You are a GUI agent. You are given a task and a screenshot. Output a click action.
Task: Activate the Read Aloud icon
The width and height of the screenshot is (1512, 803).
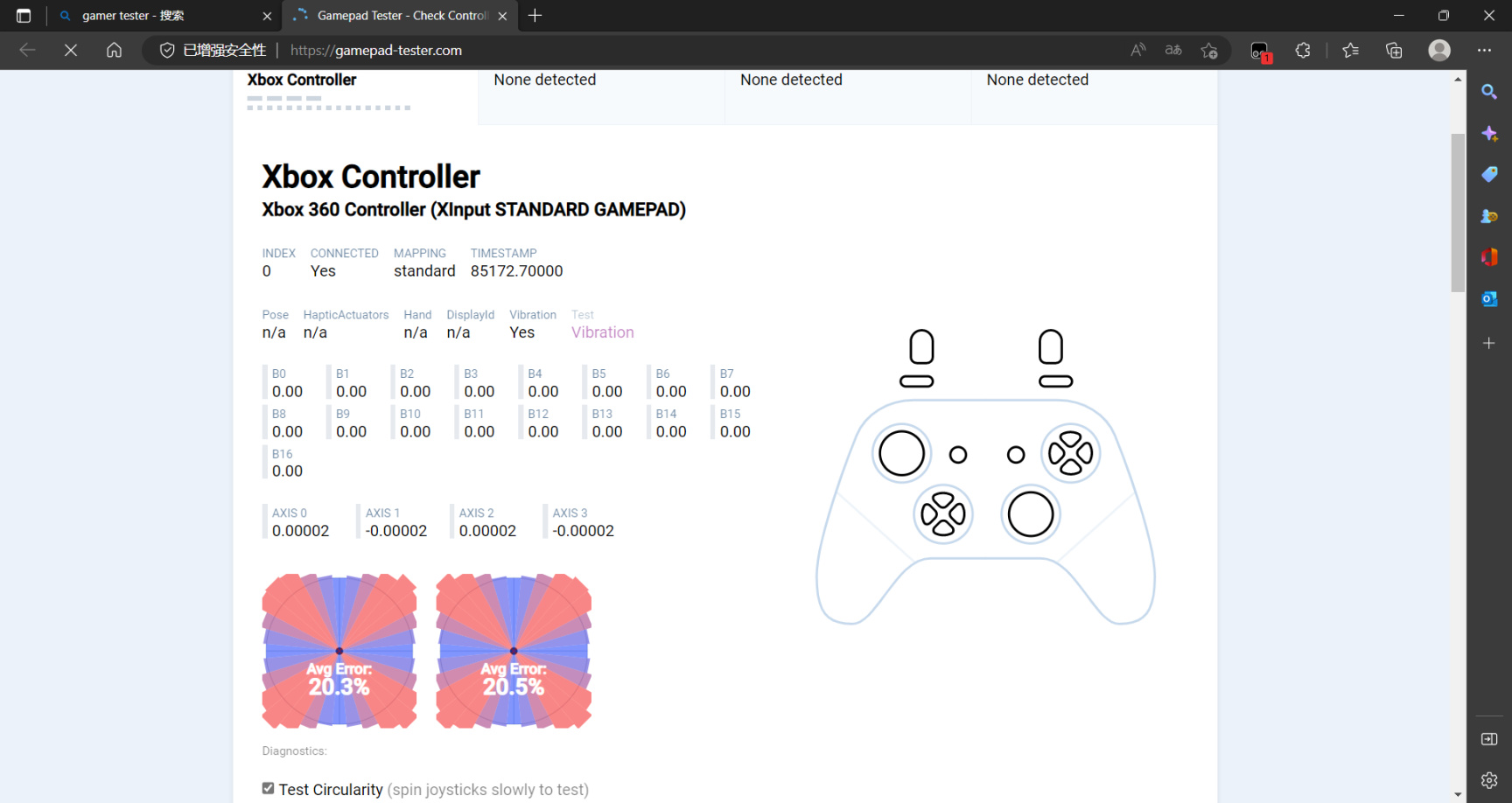pyautogui.click(x=1138, y=51)
